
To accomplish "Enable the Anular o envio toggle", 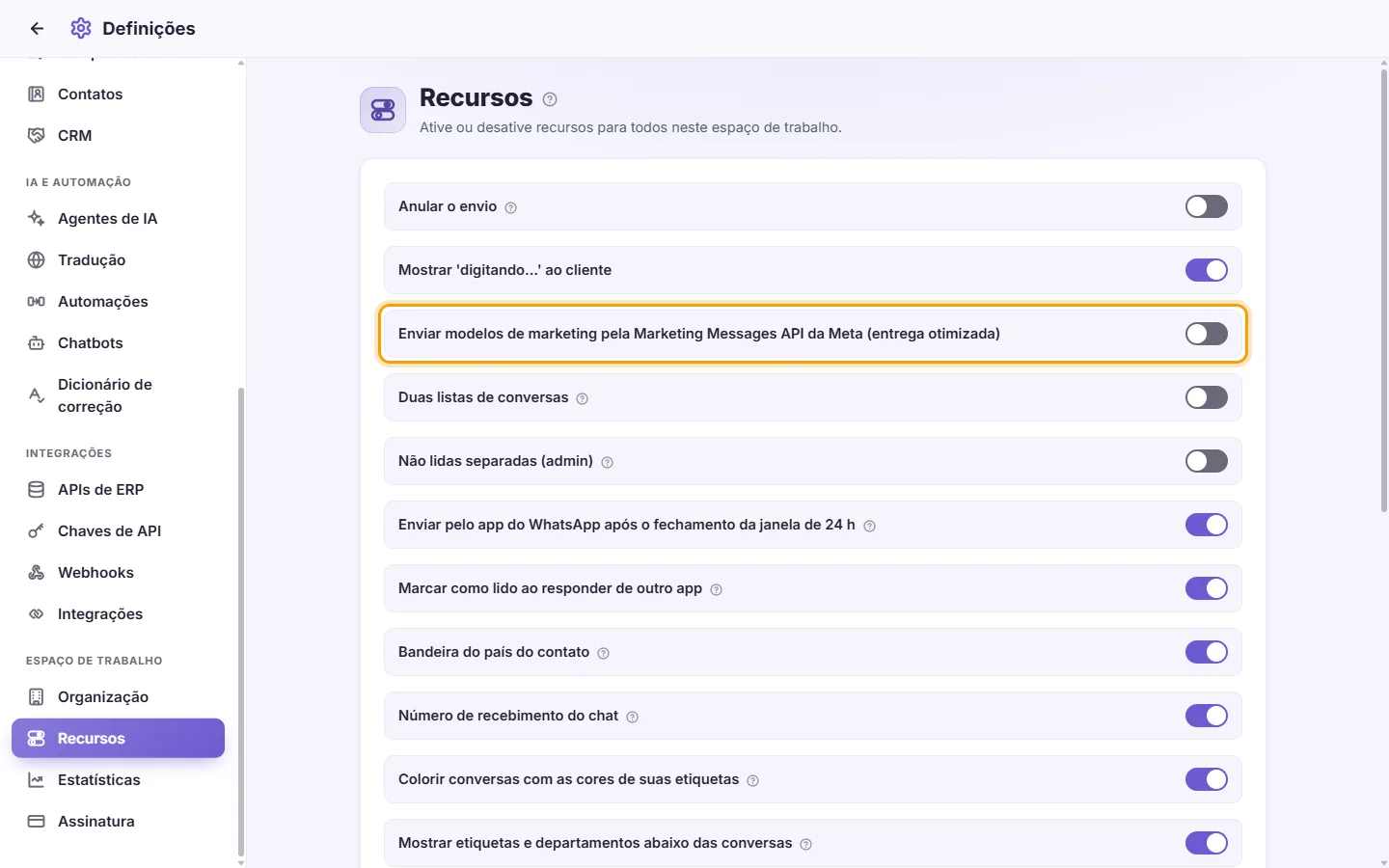I will (1207, 206).
